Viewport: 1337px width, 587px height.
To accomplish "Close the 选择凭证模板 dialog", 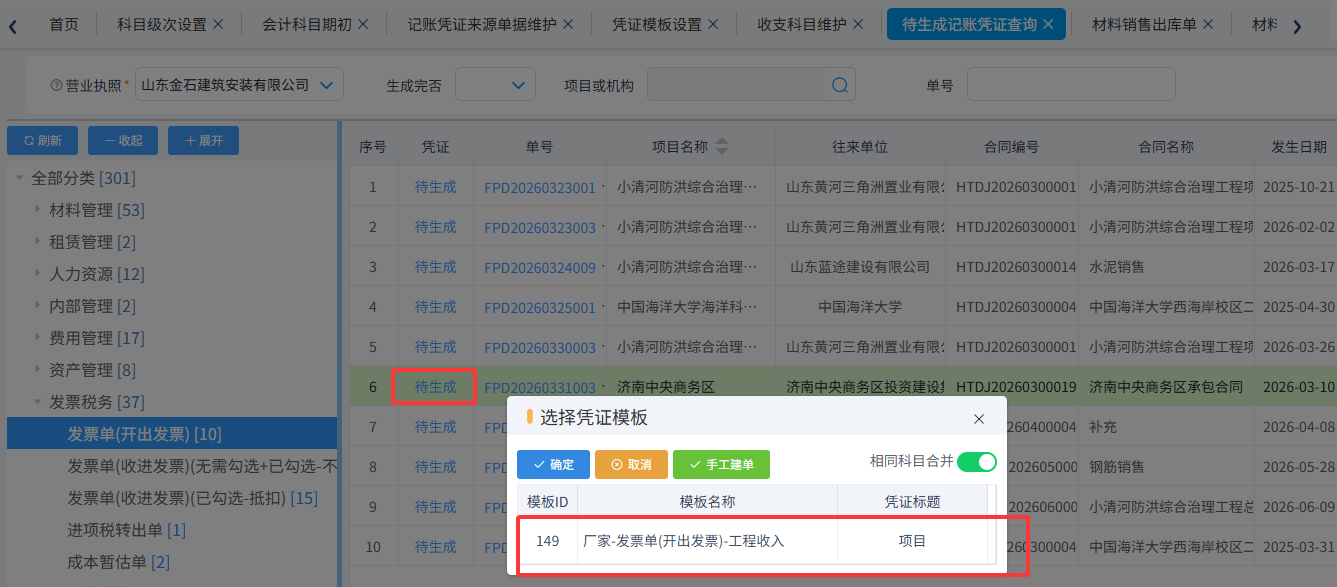I will (x=979, y=419).
